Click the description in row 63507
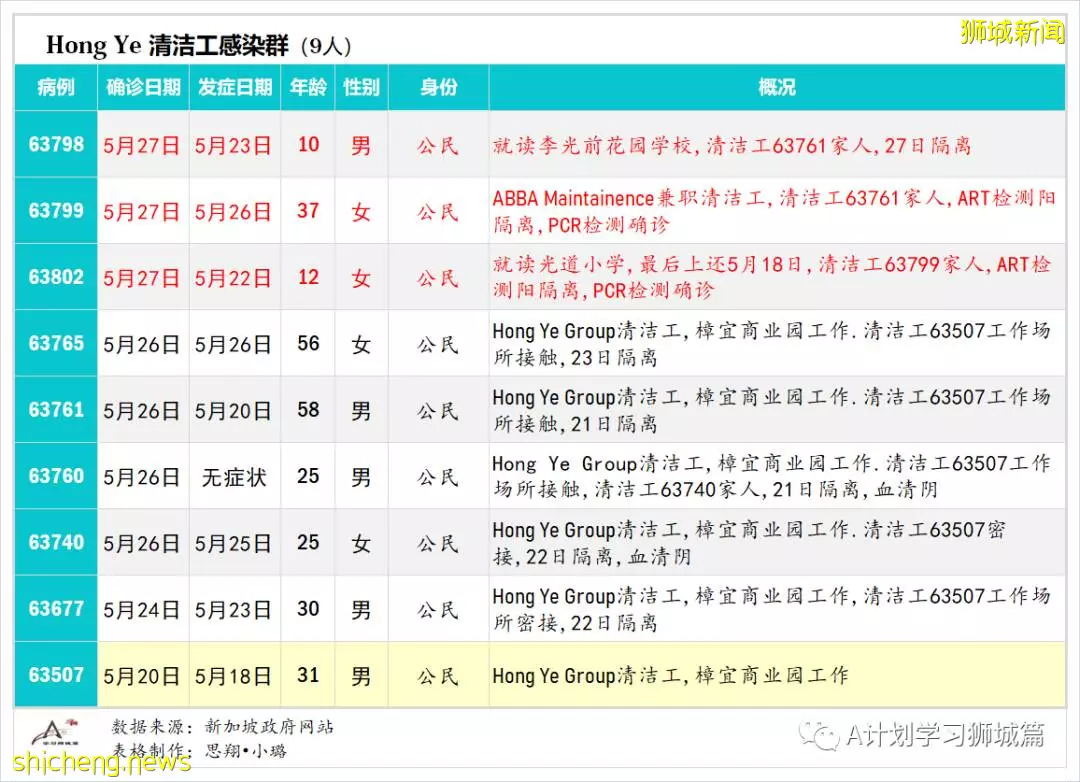Viewport: 1080px width, 782px height. click(x=670, y=675)
